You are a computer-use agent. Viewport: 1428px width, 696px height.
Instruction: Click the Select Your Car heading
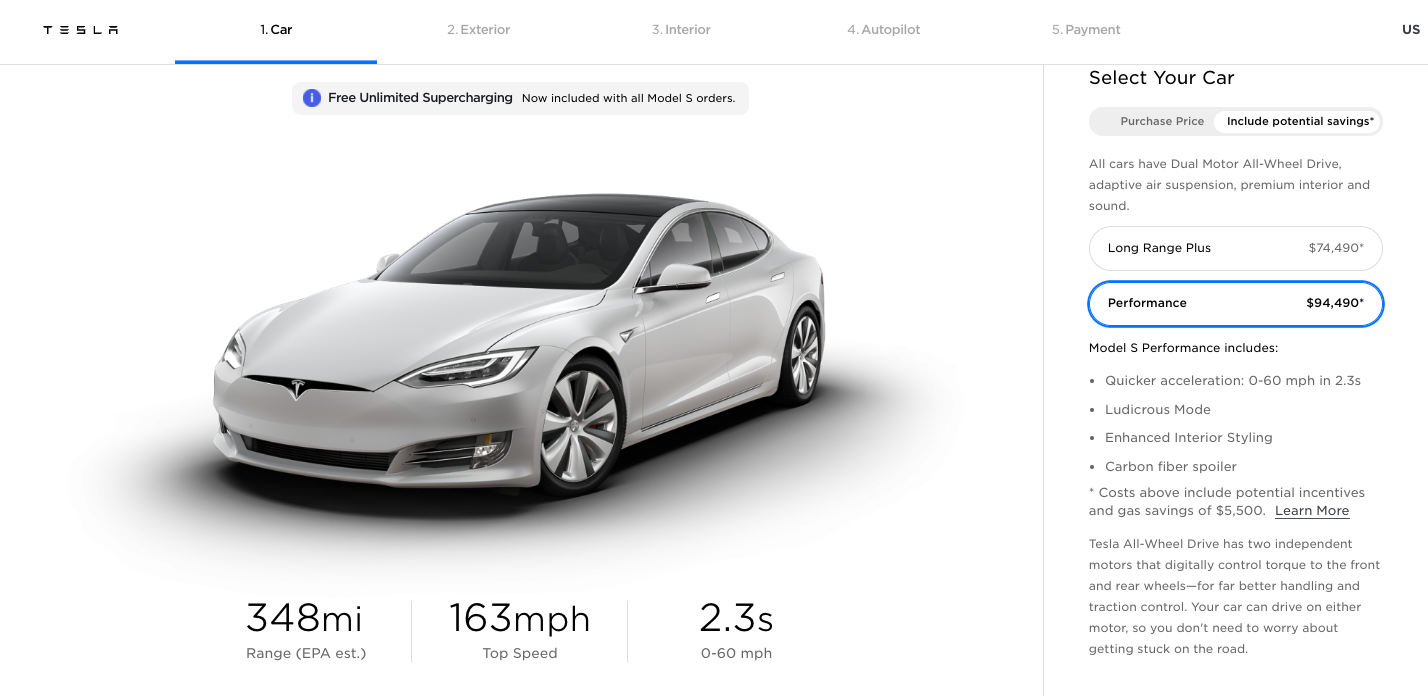[x=1161, y=78]
